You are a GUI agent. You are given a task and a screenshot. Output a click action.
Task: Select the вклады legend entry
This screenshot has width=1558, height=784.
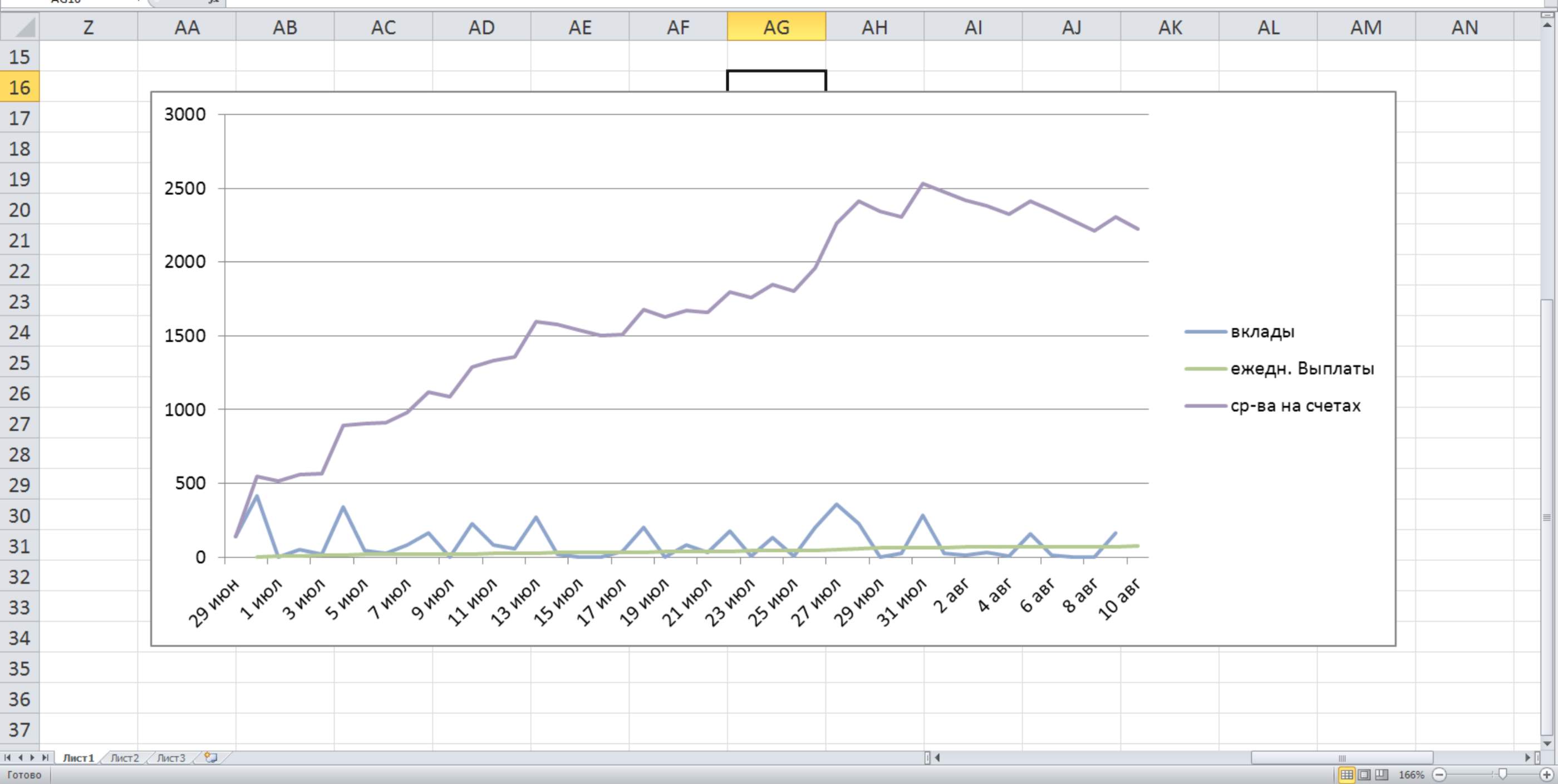tap(1262, 332)
